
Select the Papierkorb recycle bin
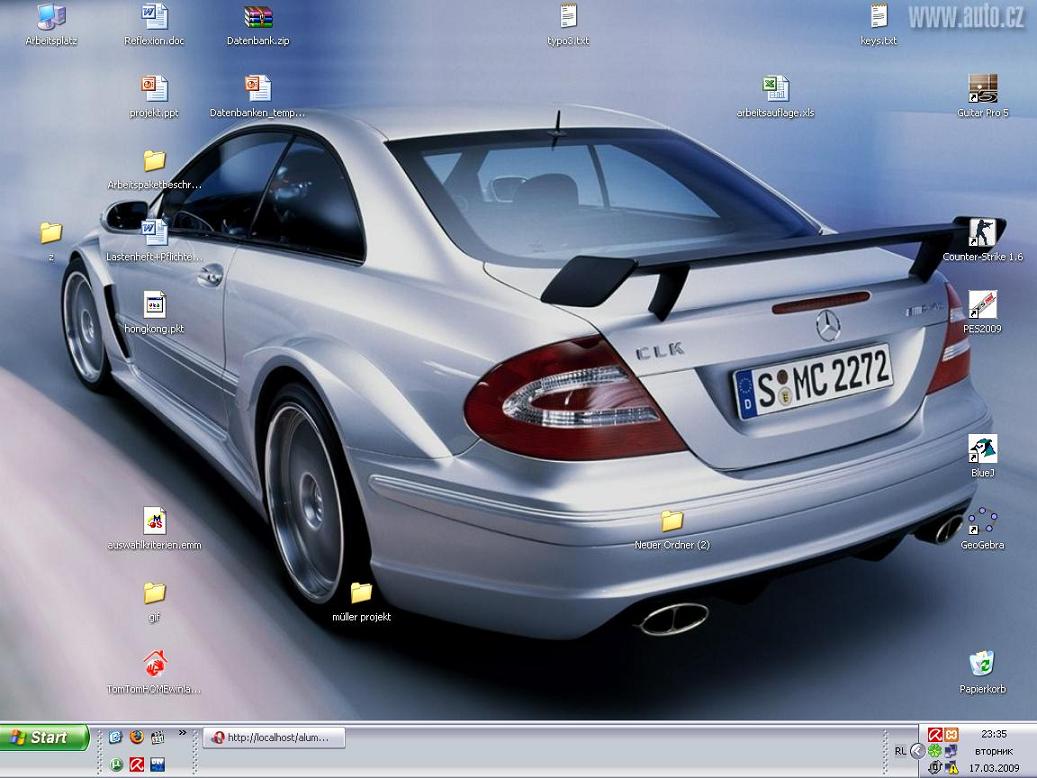click(982, 665)
